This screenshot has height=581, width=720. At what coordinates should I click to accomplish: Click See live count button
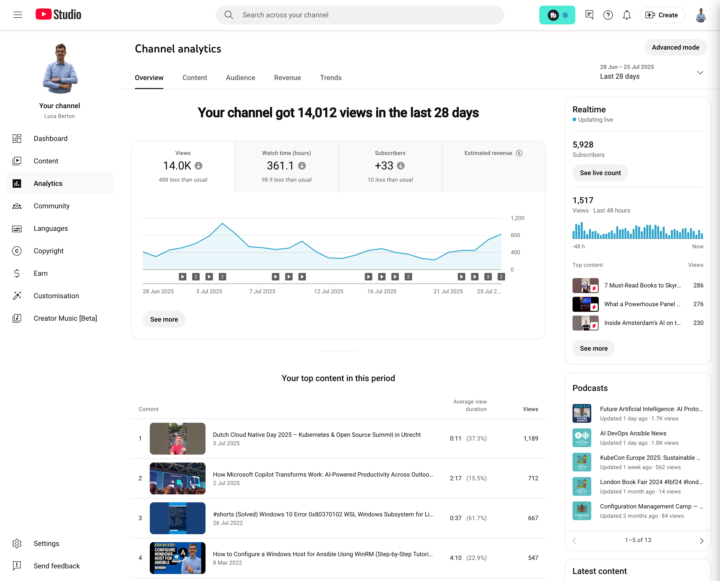tap(600, 173)
